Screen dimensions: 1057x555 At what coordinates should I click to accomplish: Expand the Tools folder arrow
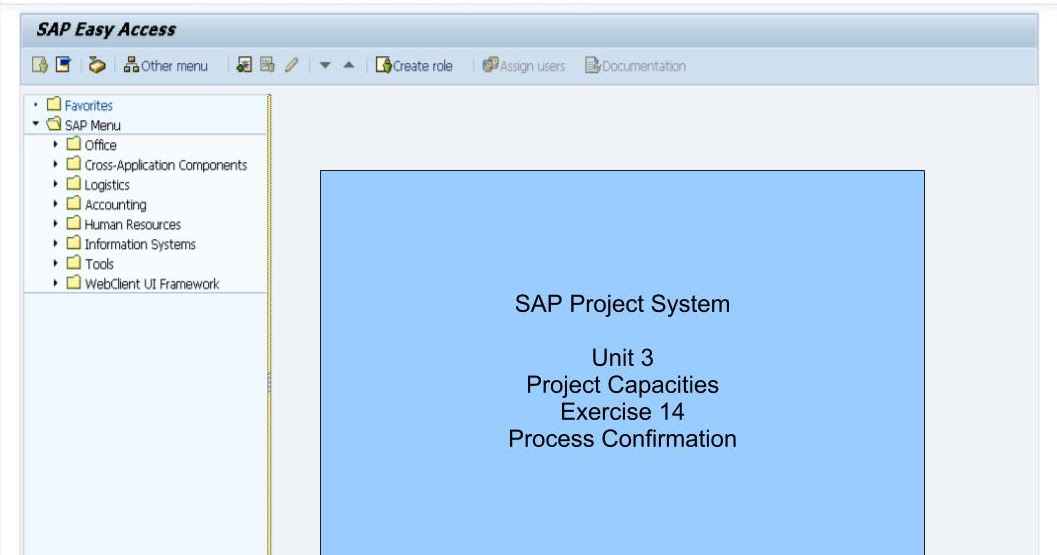(55, 263)
